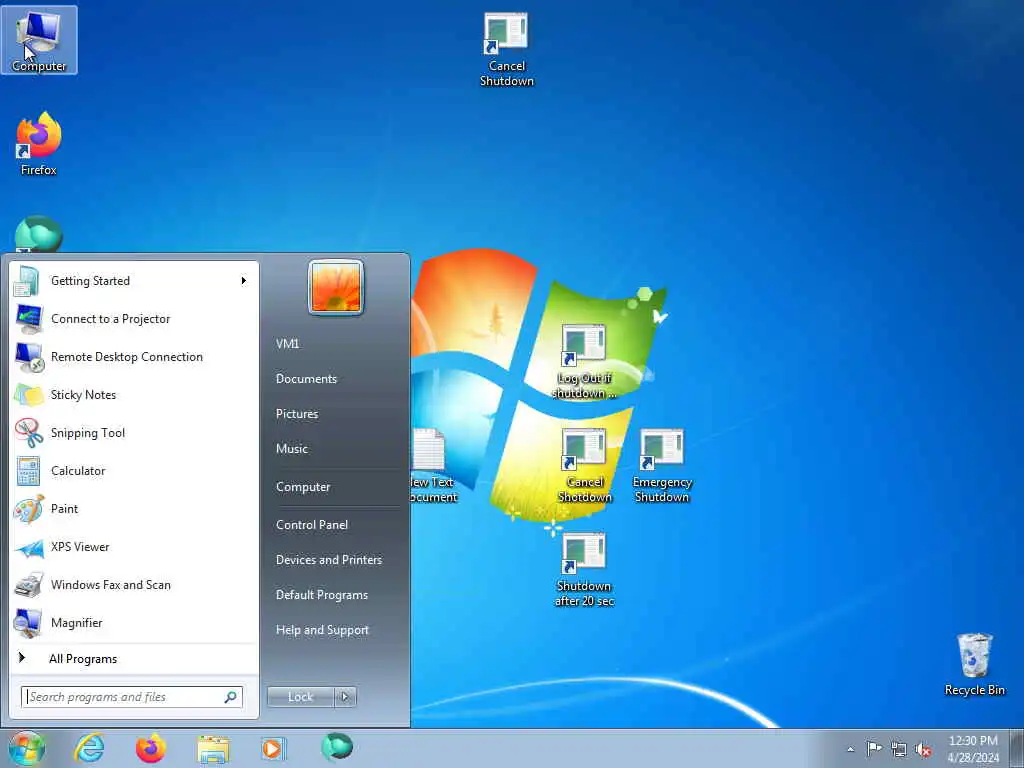Open Documents from the Start menu

pos(306,379)
